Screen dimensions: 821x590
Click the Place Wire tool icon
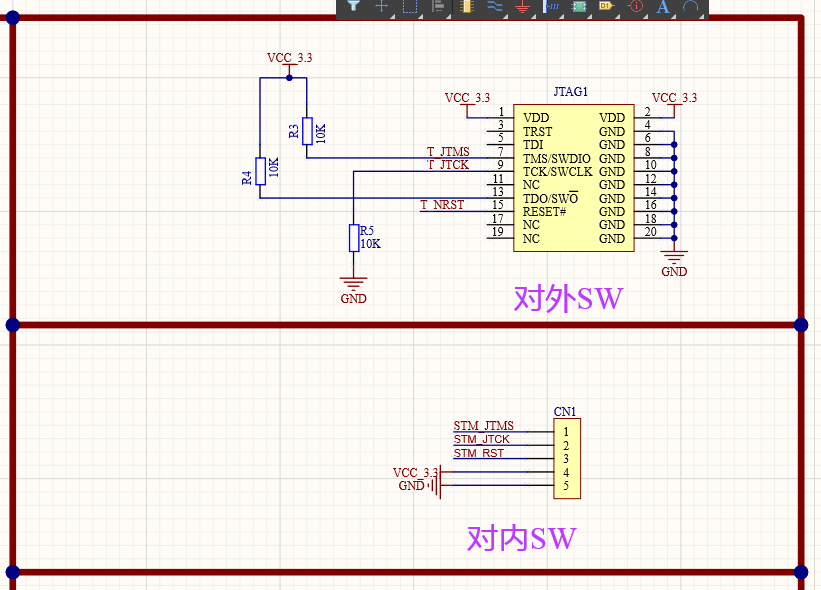[497, 7]
